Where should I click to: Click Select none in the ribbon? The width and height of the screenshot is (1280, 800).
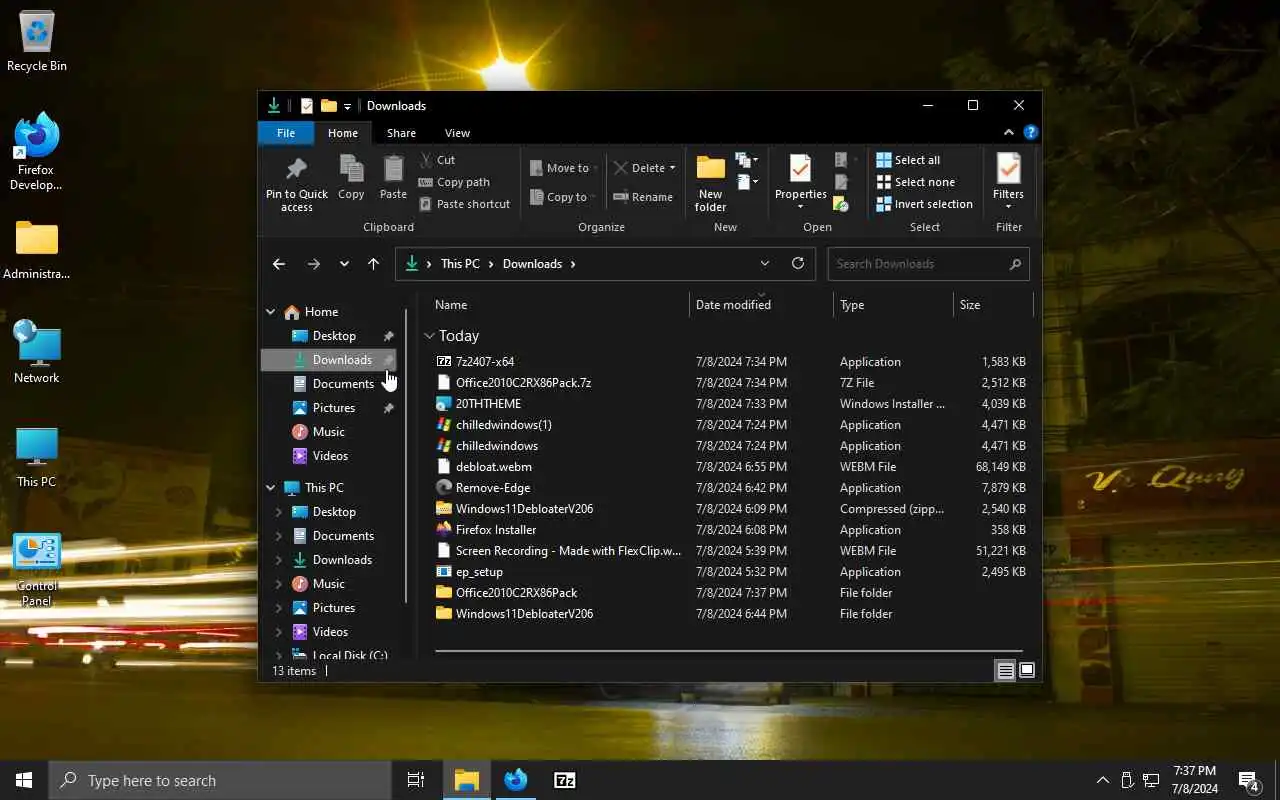(915, 182)
